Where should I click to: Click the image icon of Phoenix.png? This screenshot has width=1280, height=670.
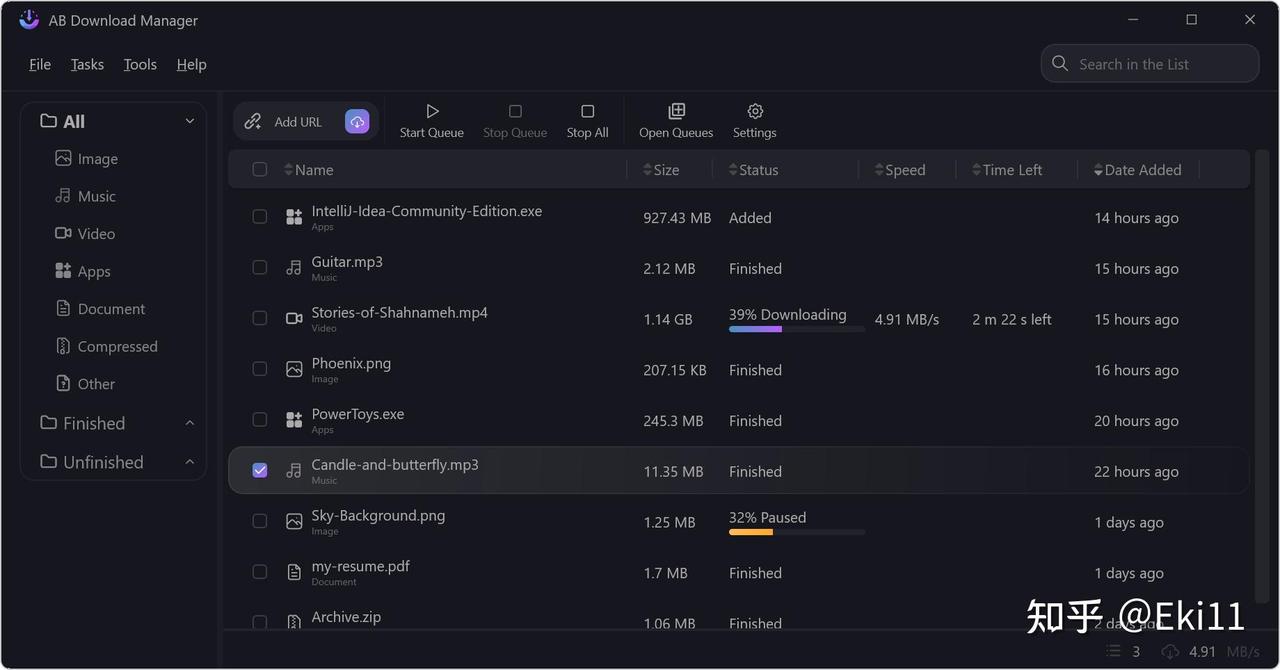pyautogui.click(x=294, y=370)
